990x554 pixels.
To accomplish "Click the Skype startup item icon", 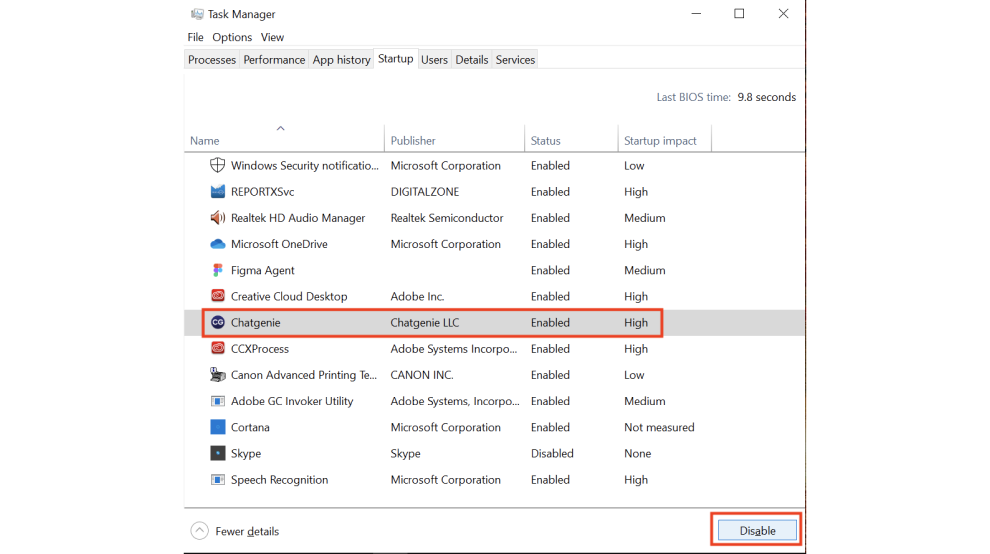I will pos(217,454).
